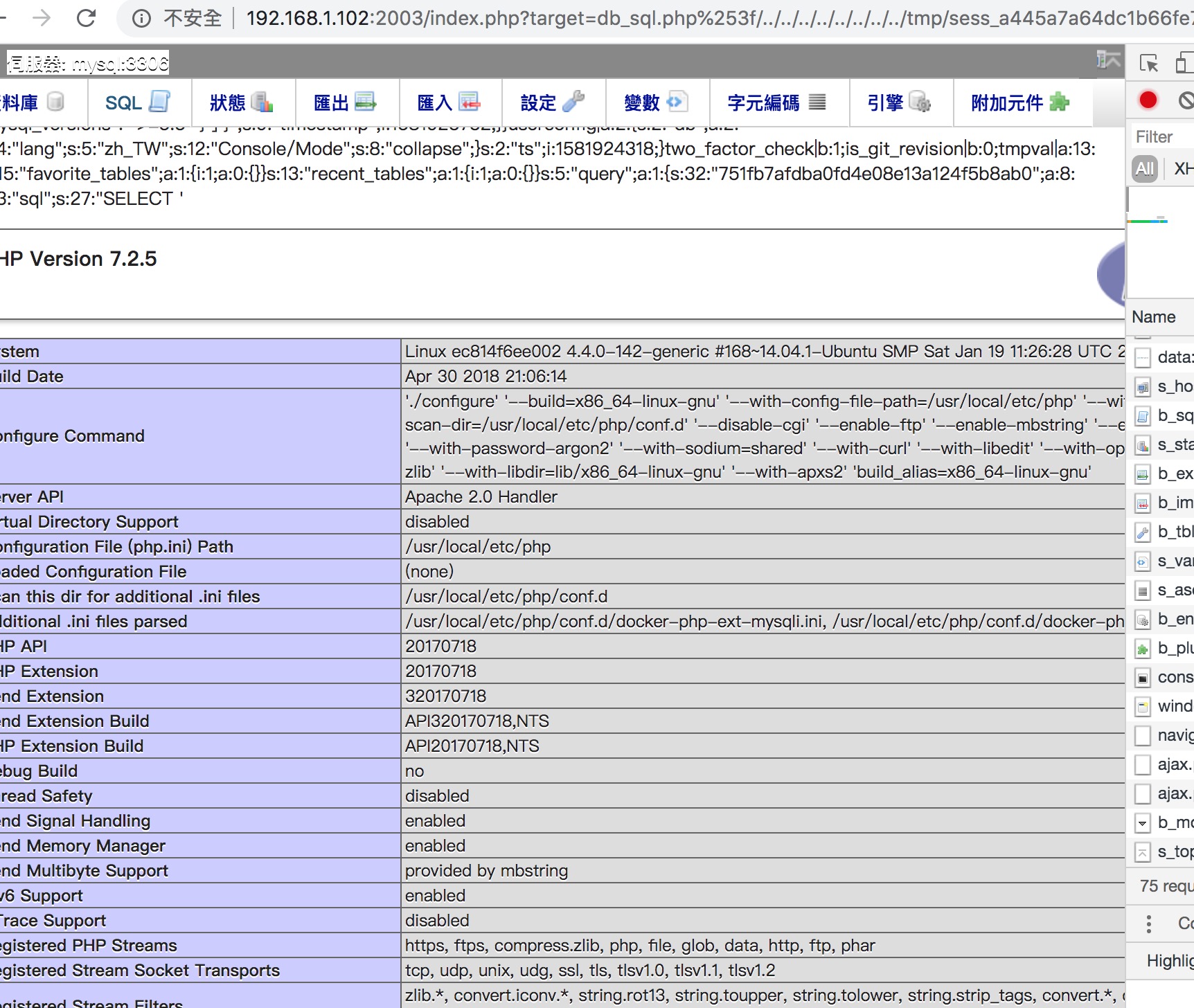Open the 匯入 (Import) tab
The width and height of the screenshot is (1194, 1008).
coord(449,102)
